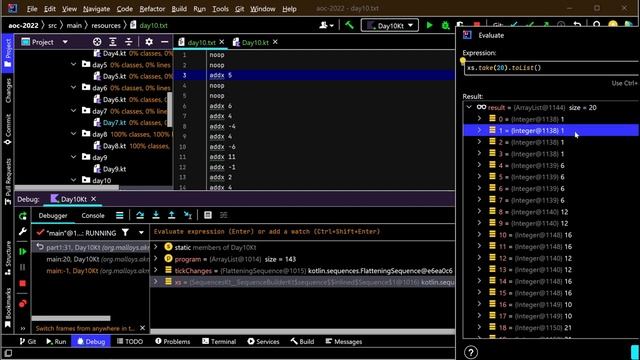Open Day10Kt run configuration dropdown
This screenshot has height=360, width=640.
[x=389, y=25]
